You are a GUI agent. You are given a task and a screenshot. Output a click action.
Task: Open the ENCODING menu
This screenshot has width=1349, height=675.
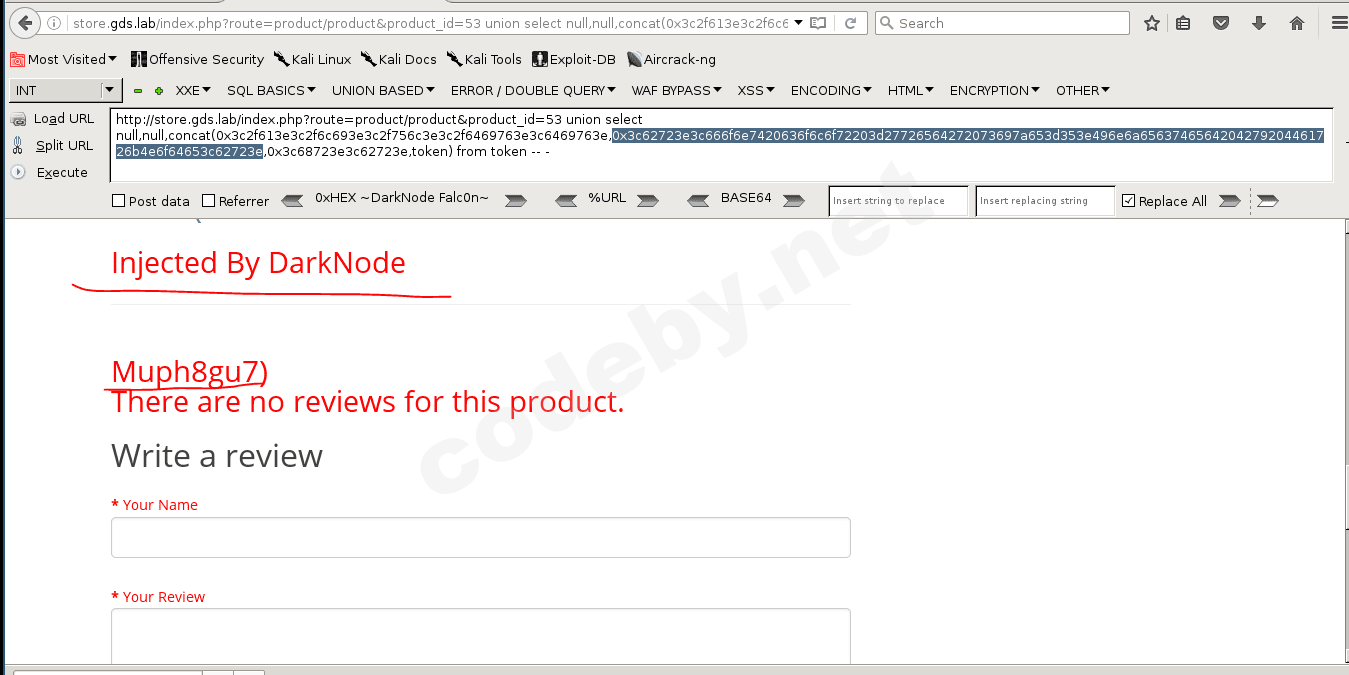pyautogui.click(x=832, y=90)
